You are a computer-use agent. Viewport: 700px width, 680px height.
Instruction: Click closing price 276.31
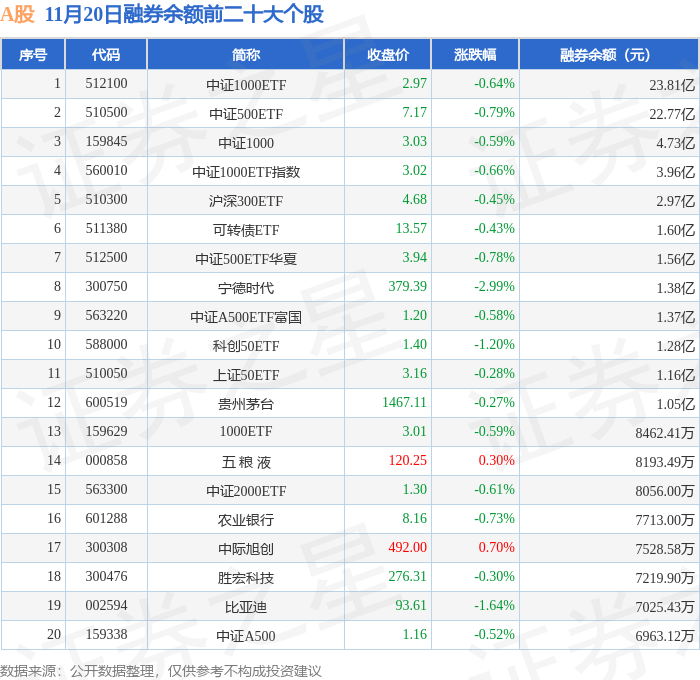(x=408, y=576)
